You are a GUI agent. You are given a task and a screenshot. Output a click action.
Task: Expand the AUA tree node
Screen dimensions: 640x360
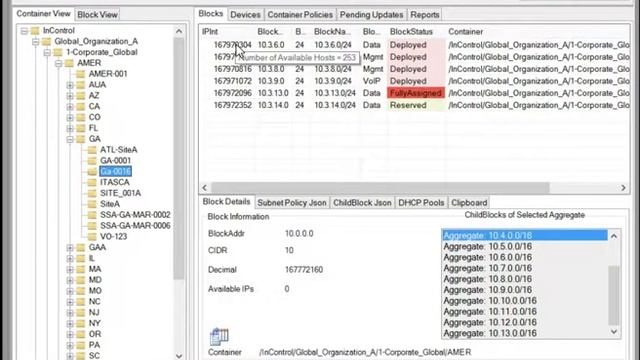[70, 85]
